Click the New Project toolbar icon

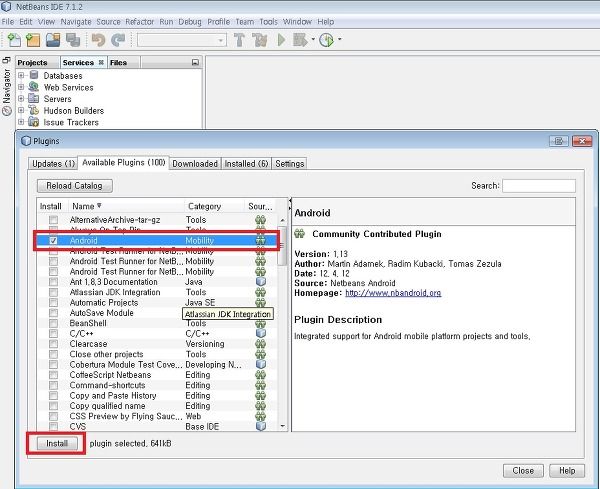point(33,40)
